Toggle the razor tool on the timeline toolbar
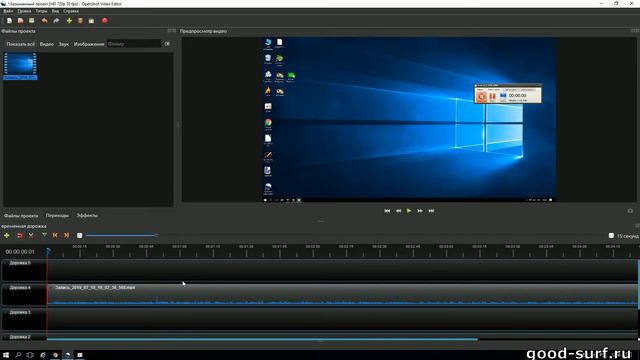Viewport: 640px width, 360px height. 31,236
